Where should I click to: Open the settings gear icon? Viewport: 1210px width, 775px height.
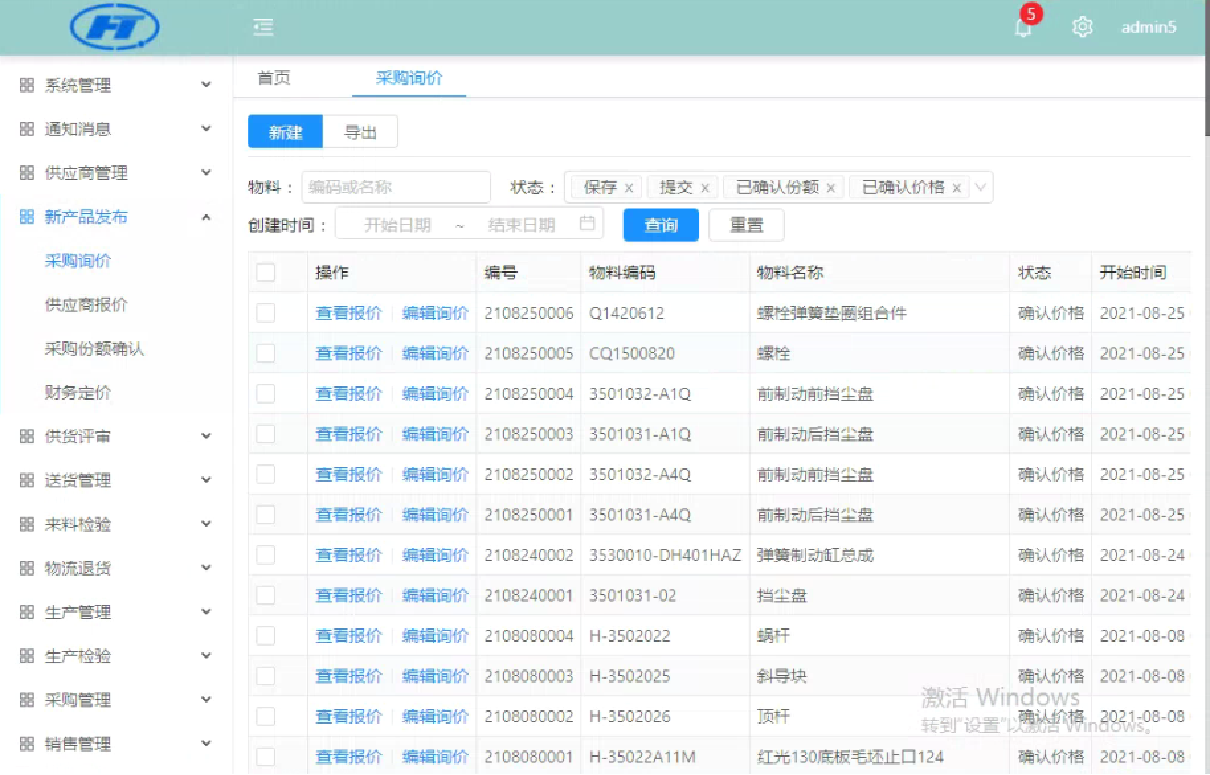coord(1082,28)
